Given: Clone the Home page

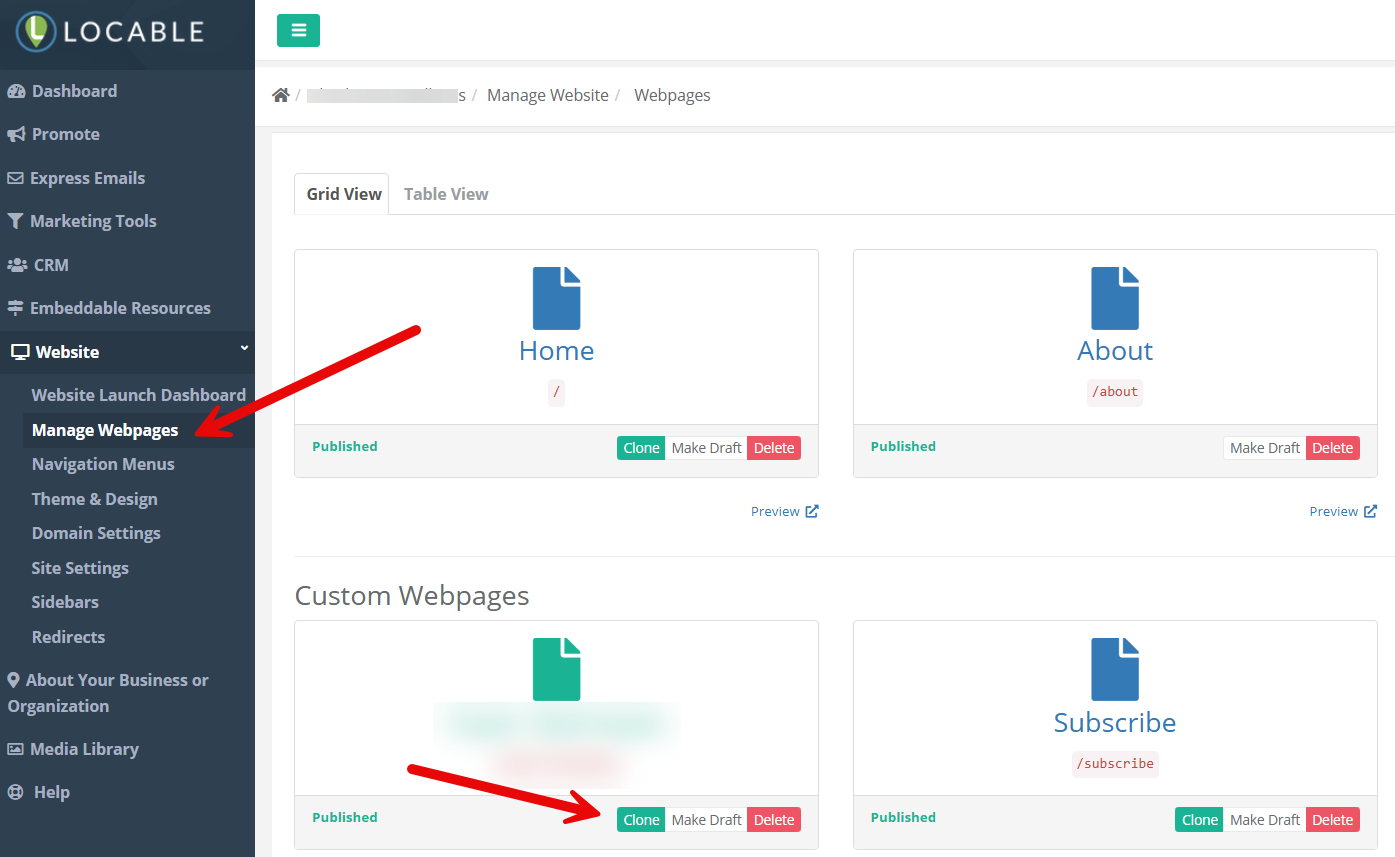Looking at the screenshot, I should click(x=641, y=448).
